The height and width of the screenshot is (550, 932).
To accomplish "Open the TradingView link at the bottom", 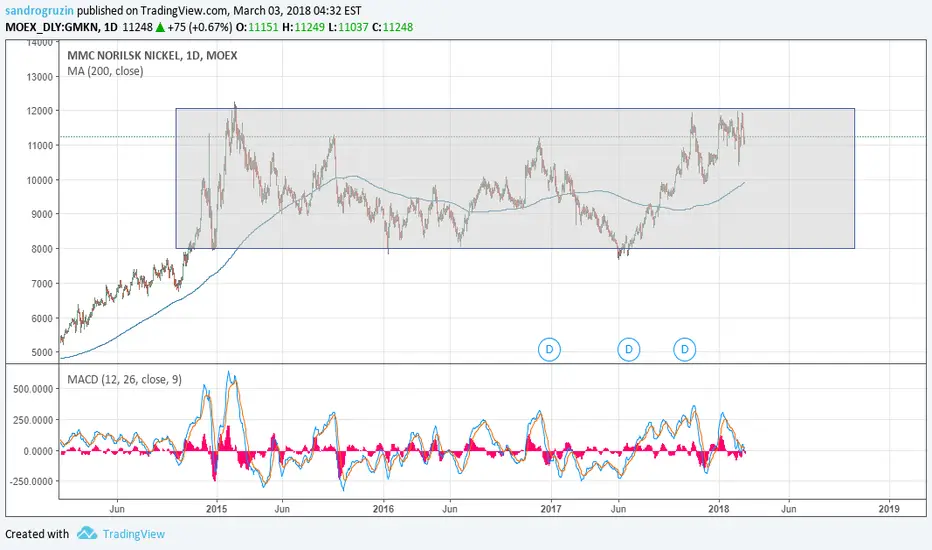I will (x=134, y=534).
